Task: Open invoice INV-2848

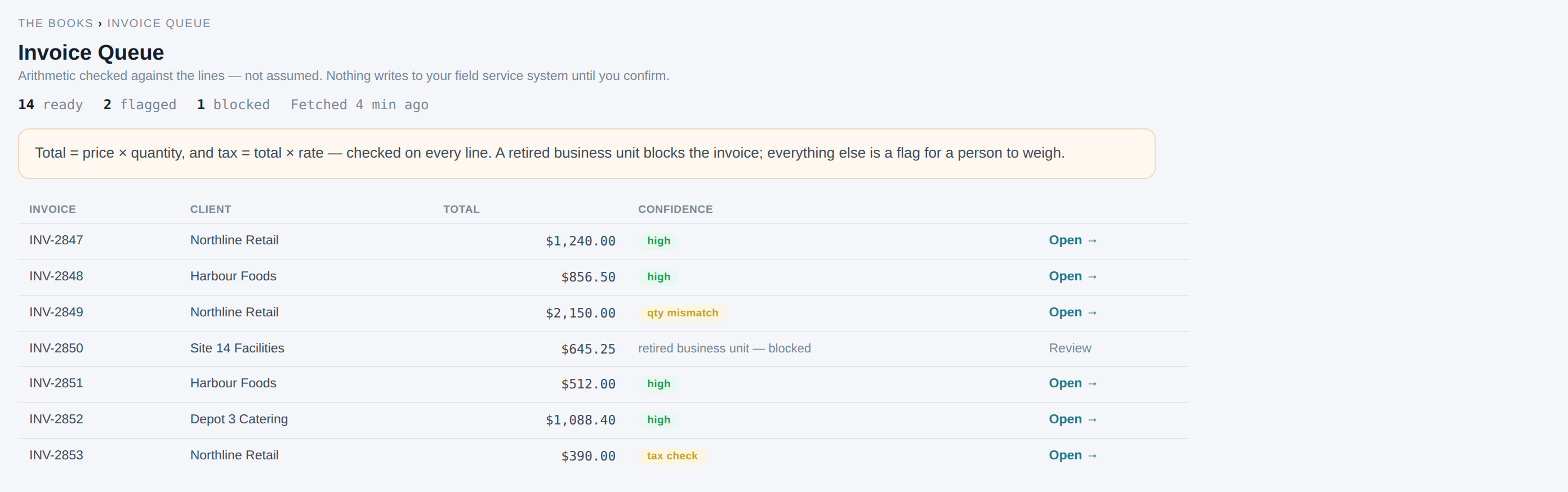Action: coord(1072,276)
